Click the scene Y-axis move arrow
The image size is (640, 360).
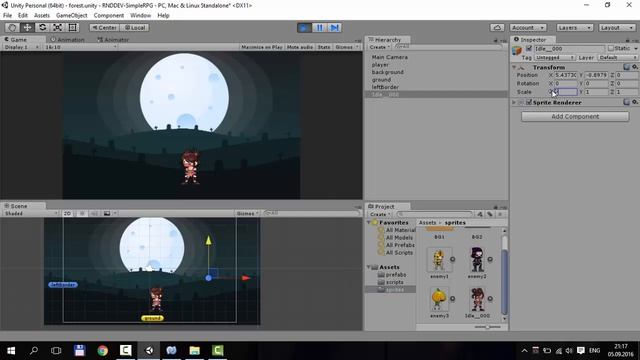(209, 241)
